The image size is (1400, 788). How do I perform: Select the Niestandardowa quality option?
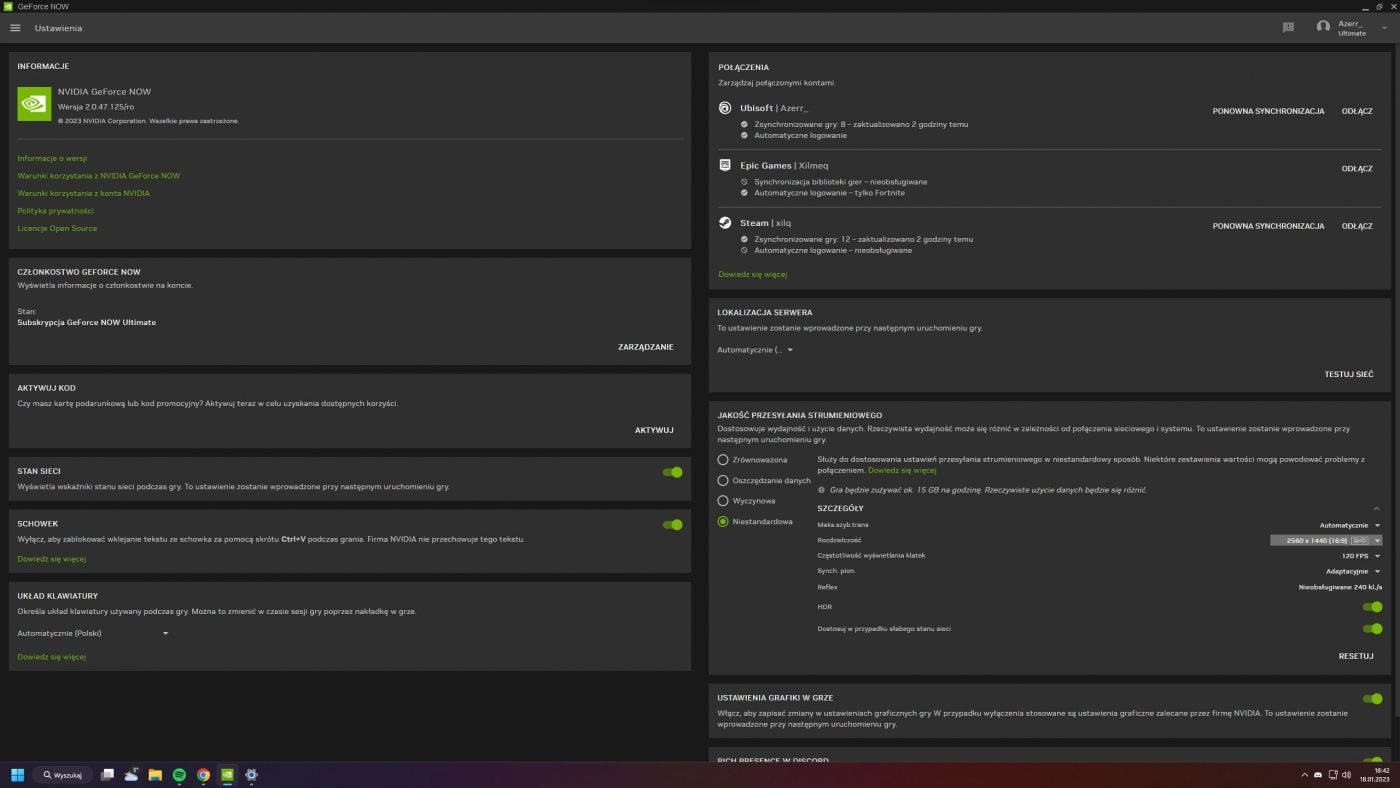click(x=723, y=522)
